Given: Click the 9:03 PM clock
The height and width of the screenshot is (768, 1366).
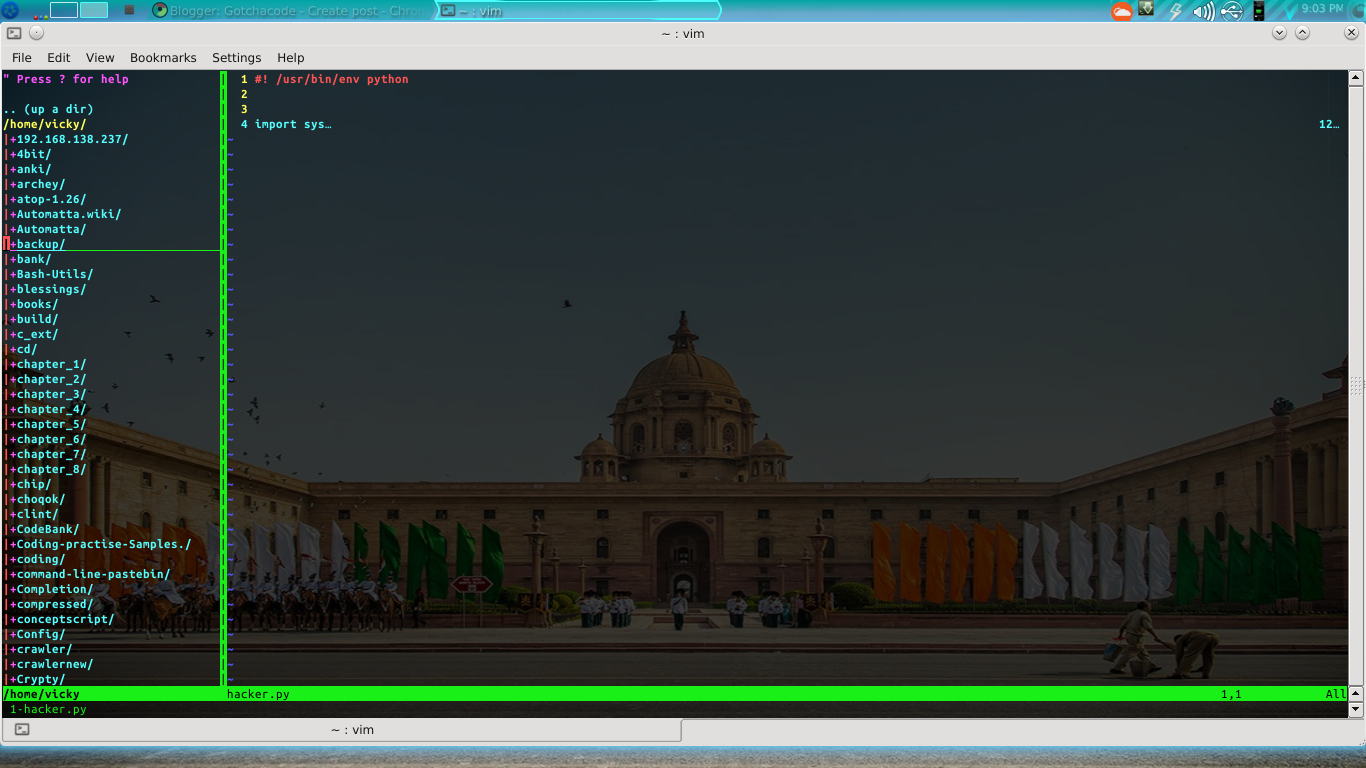Looking at the screenshot, I should point(1320,9).
